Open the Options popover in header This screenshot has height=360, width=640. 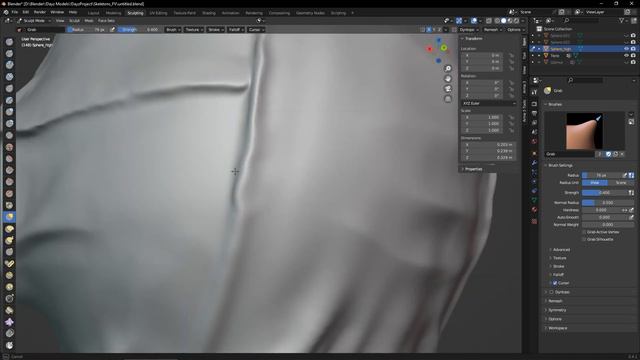tap(516, 29)
